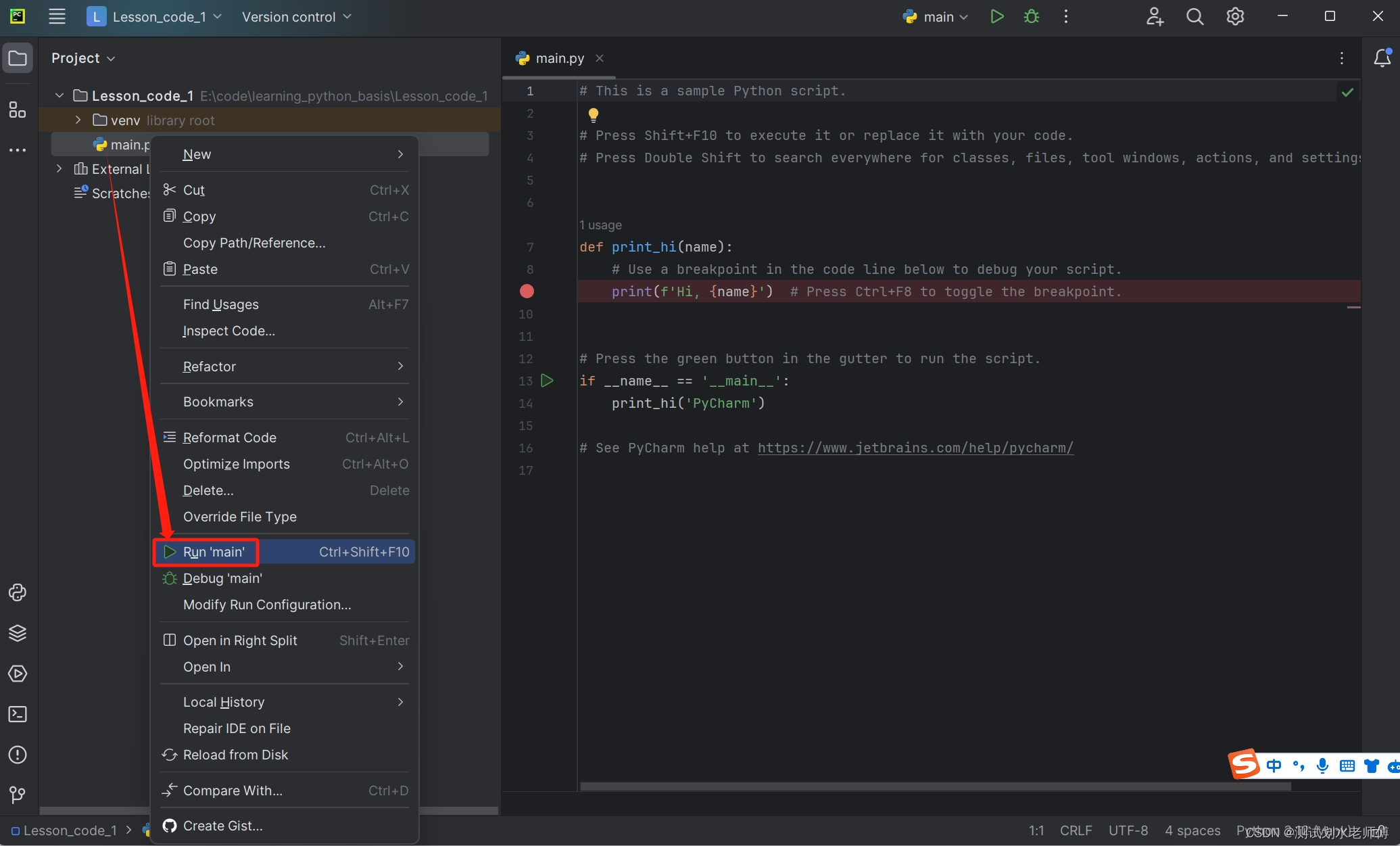Screen dimensions: 1400x846
Task: Show more tool windows ellipsis
Action: pyautogui.click(x=18, y=150)
